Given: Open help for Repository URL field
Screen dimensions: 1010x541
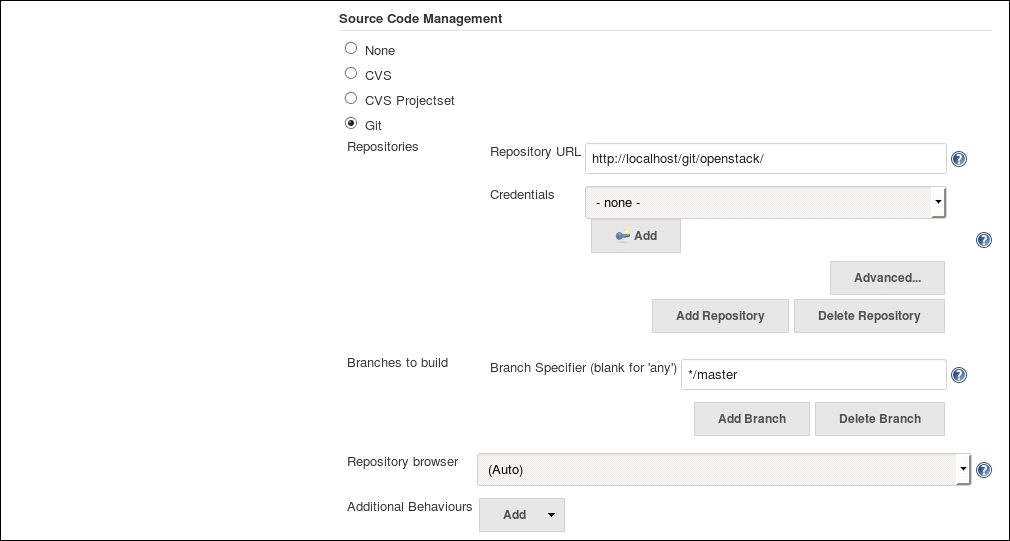Looking at the screenshot, I should 958,159.
